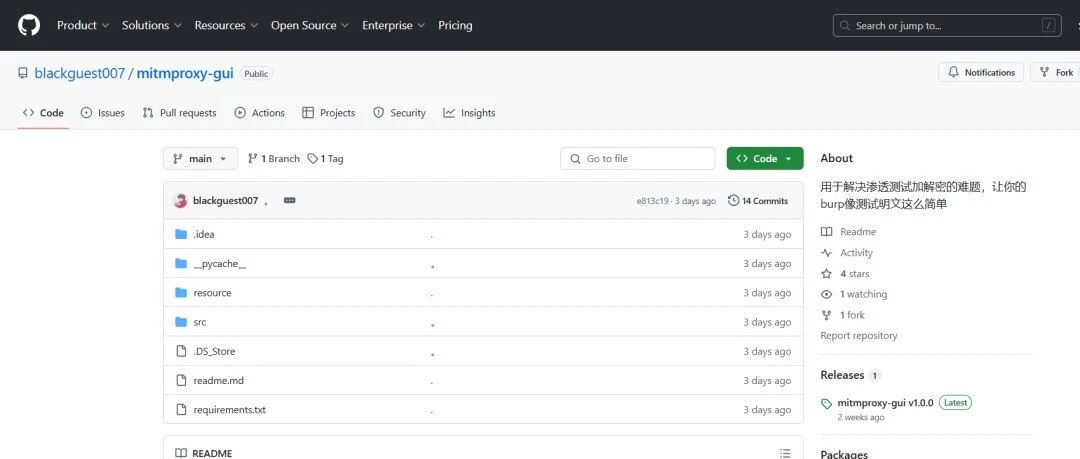This screenshot has width=1080, height=459.
Task: Click the Notifications bell button
Action: click(981, 72)
